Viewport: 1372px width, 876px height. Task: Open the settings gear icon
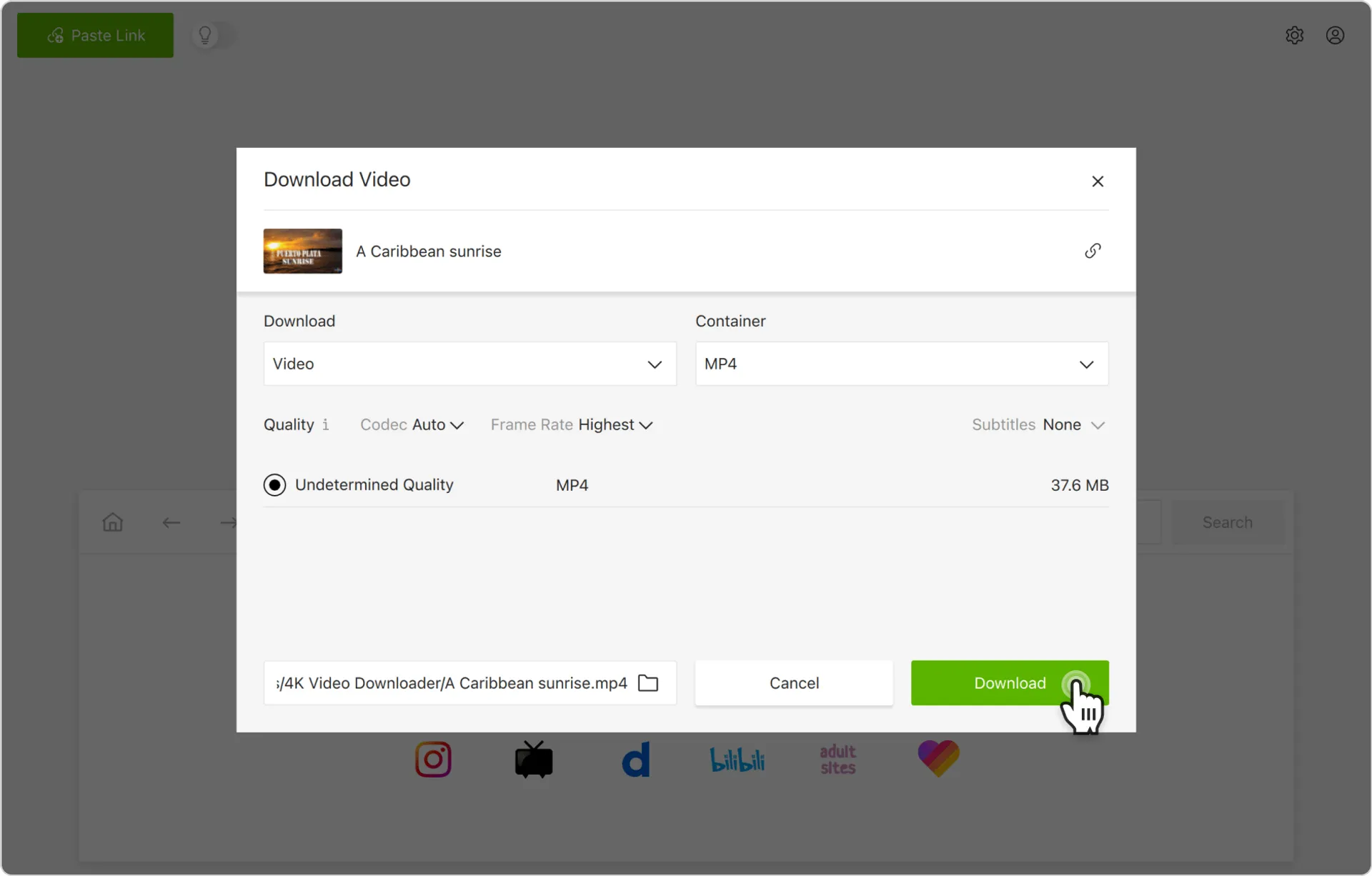click(x=1294, y=35)
